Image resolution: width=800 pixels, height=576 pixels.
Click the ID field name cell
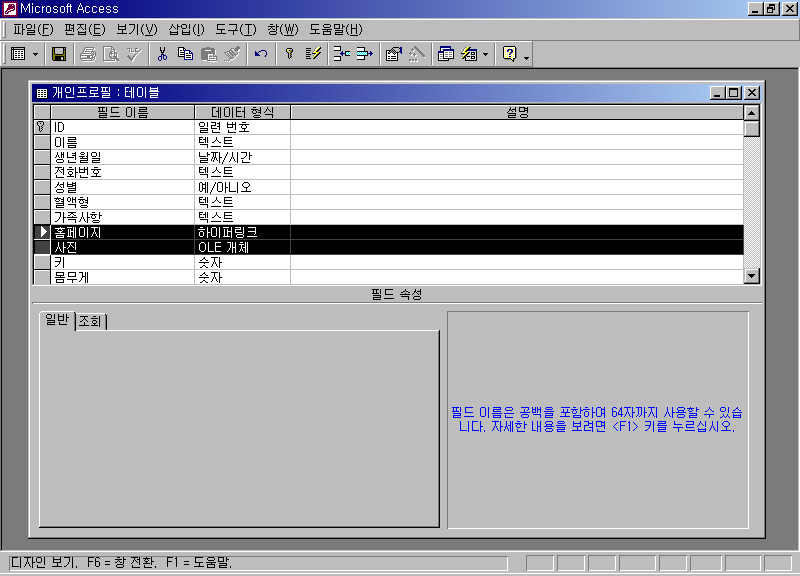coord(122,127)
